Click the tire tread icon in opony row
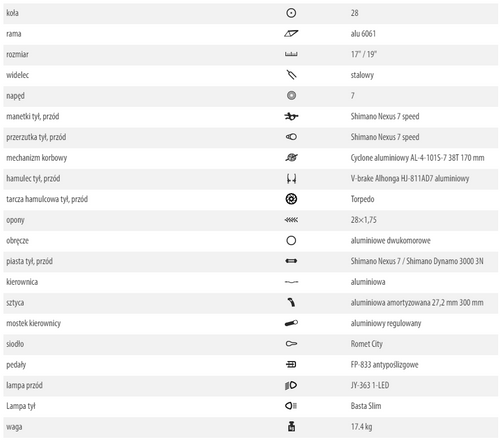The image size is (500, 440). pos(291,220)
